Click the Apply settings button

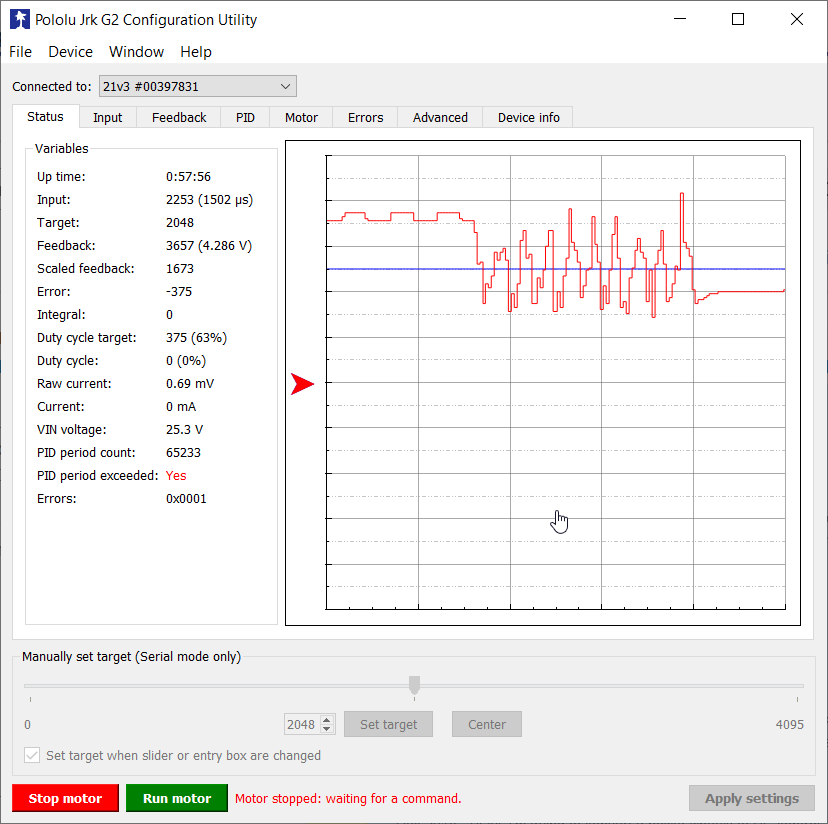pos(751,798)
